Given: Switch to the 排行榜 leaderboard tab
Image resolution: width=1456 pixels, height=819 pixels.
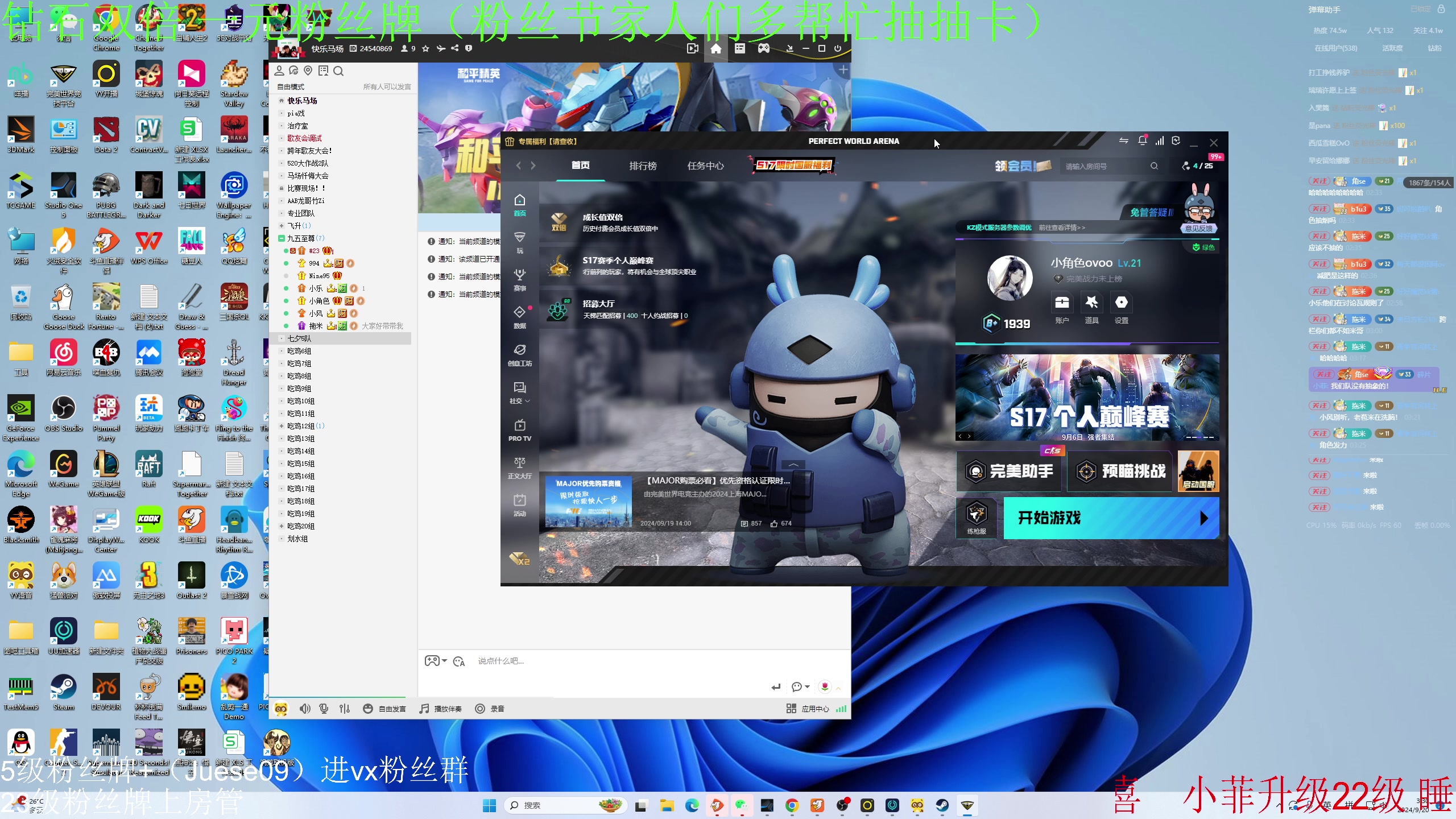Looking at the screenshot, I should click(643, 166).
